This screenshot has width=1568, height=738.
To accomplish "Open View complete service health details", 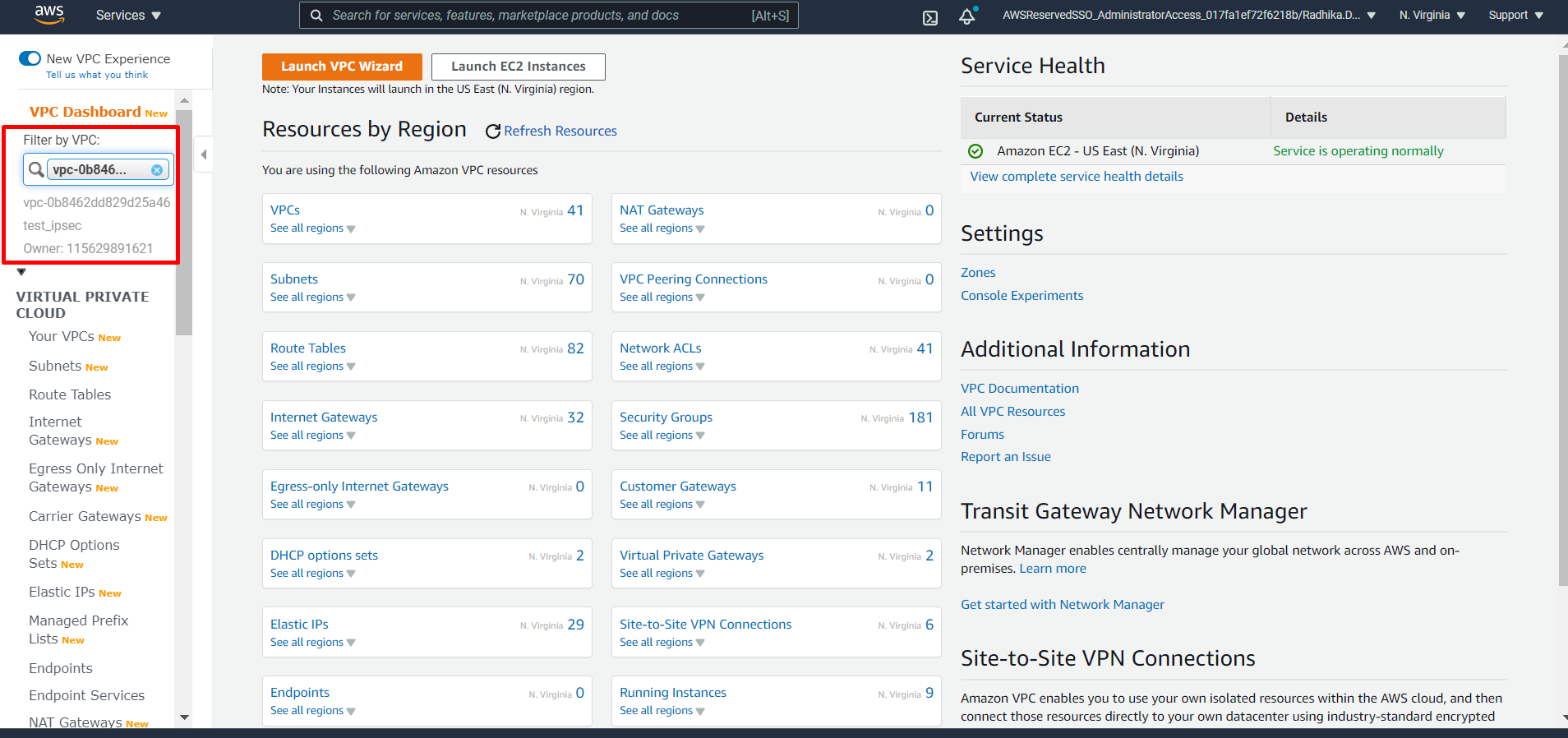I will pyautogui.click(x=1077, y=177).
